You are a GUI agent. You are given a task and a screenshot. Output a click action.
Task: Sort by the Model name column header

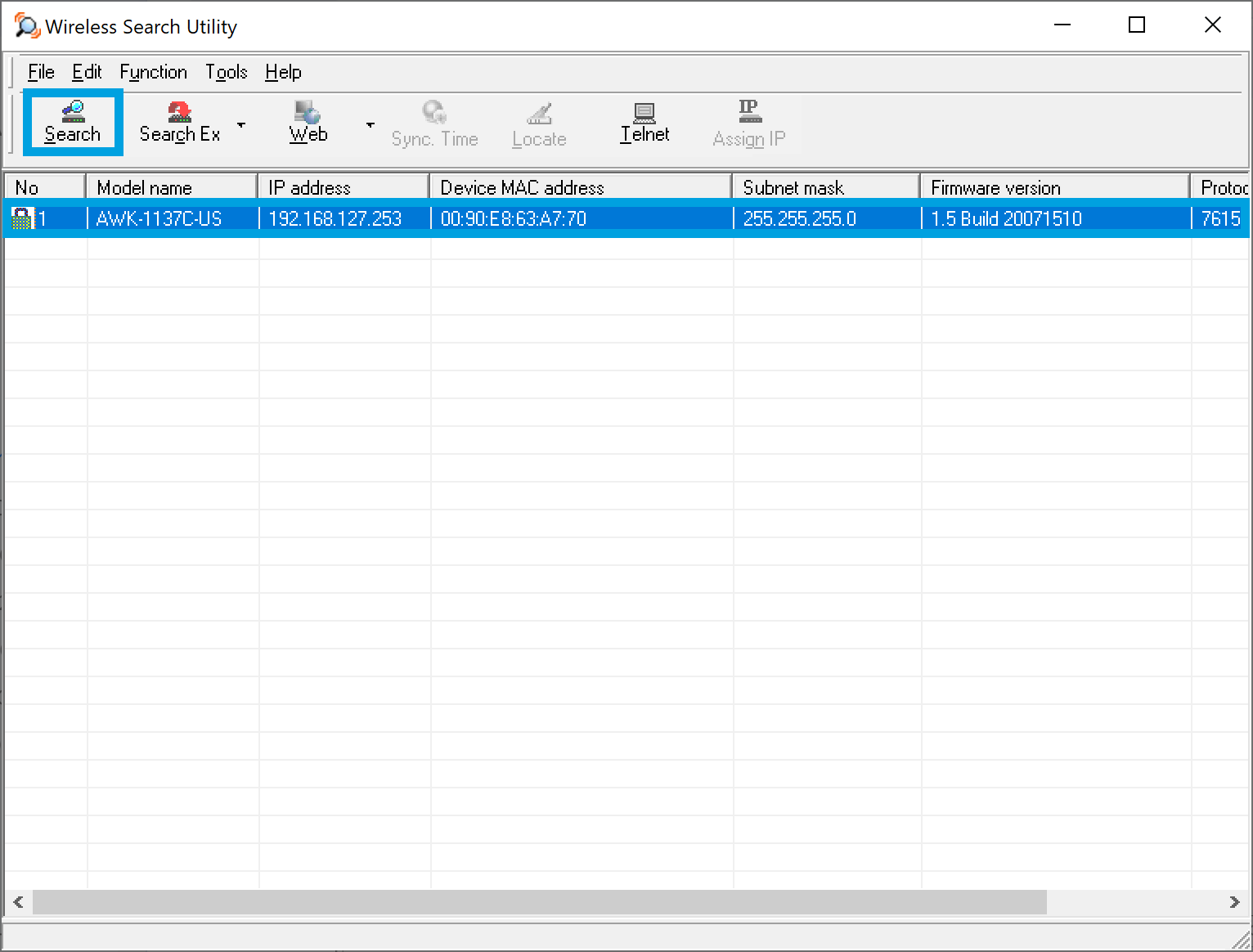click(172, 187)
